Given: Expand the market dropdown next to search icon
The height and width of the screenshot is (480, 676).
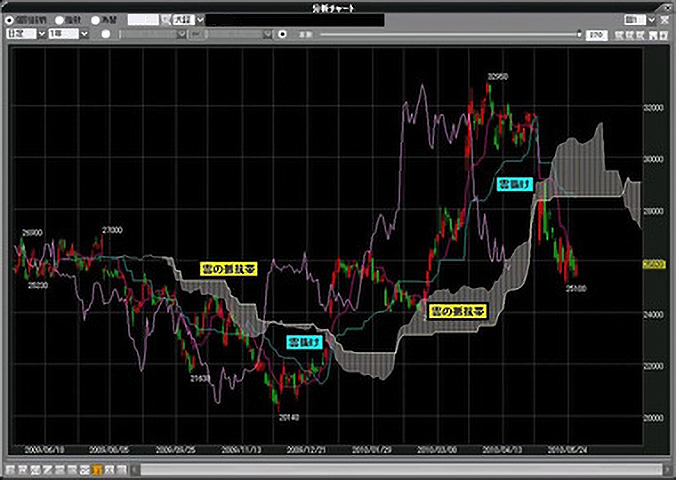Looking at the screenshot, I should pos(200,19).
